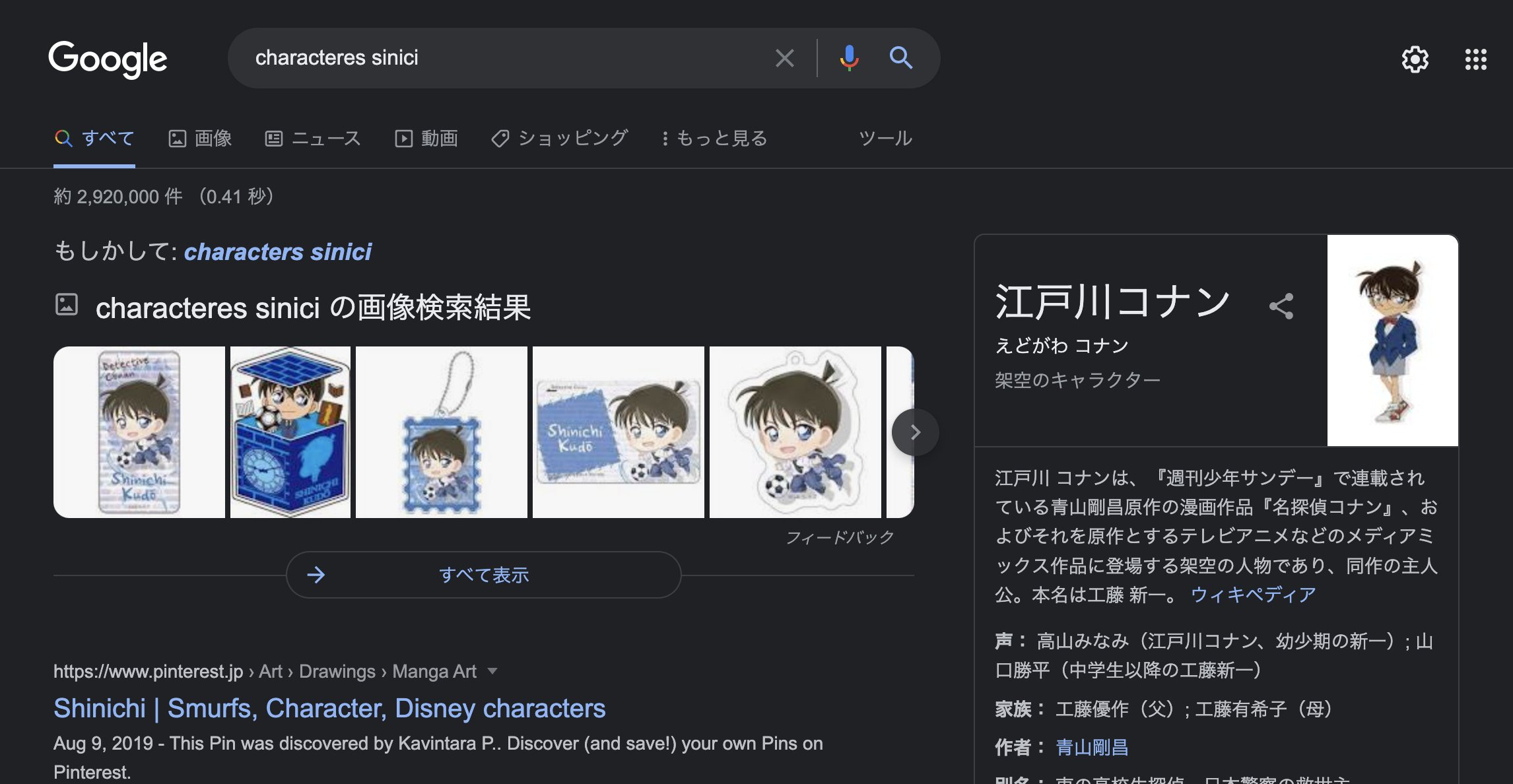Viewport: 1513px width, 784px height.
Task: Open the Conan character image in the panel
Action: click(x=1392, y=341)
